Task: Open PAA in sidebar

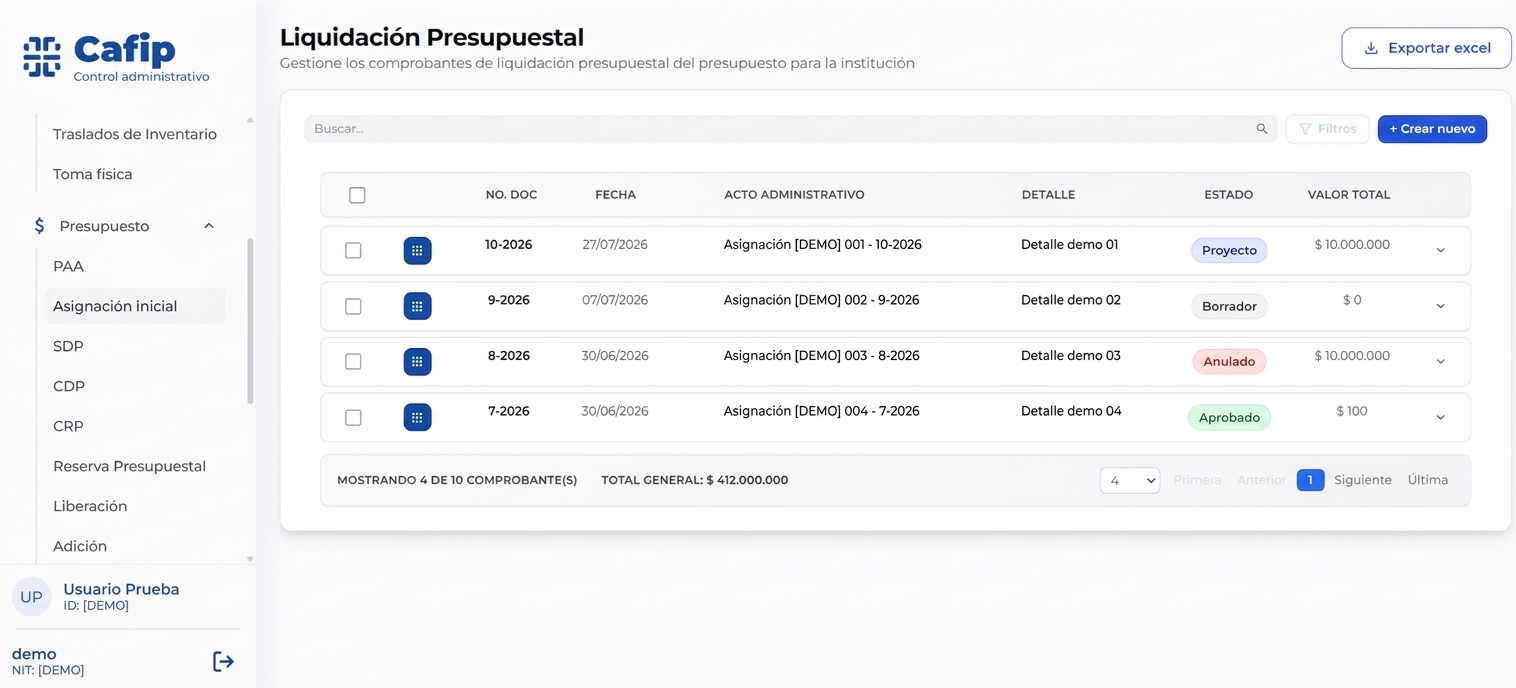Action: point(68,266)
